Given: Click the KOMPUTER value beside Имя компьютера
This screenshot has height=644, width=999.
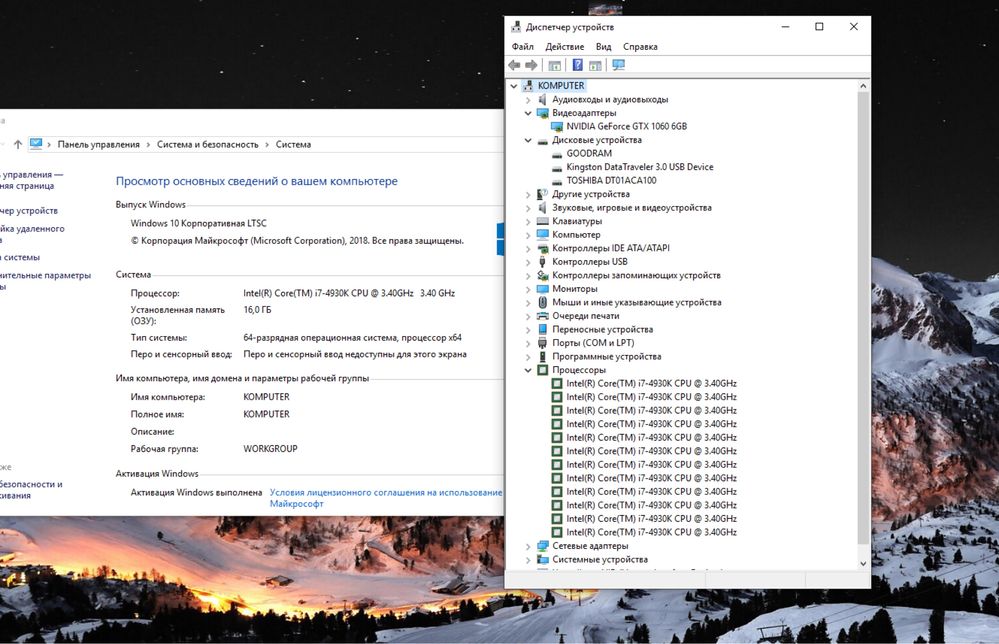Looking at the screenshot, I should coord(266,397).
